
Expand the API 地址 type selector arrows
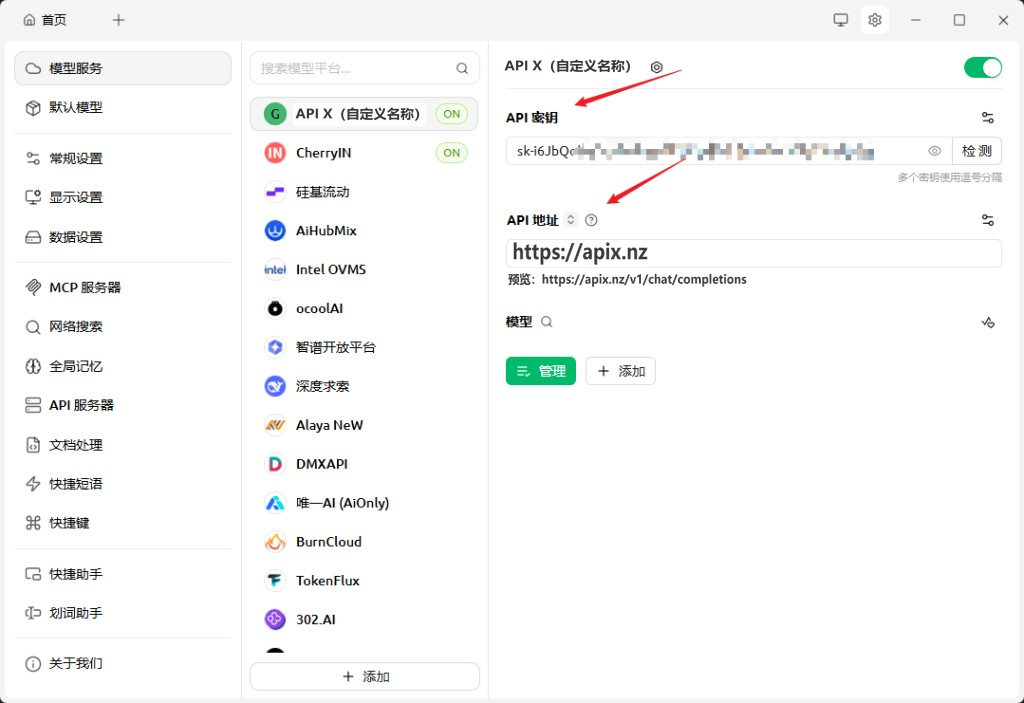(570, 220)
